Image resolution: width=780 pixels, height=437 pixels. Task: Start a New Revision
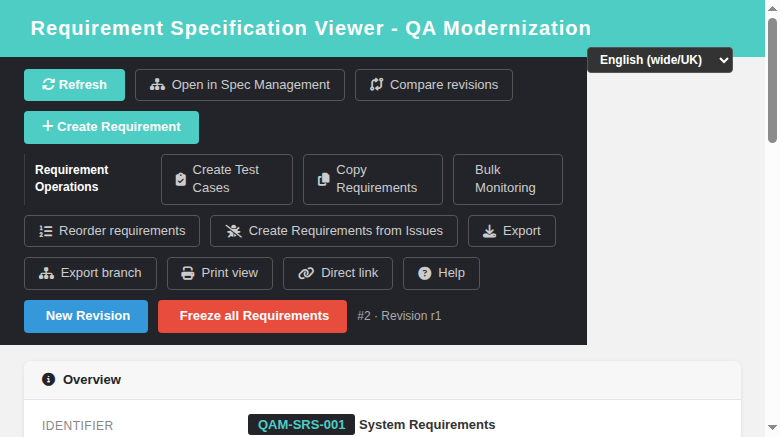pos(86,316)
